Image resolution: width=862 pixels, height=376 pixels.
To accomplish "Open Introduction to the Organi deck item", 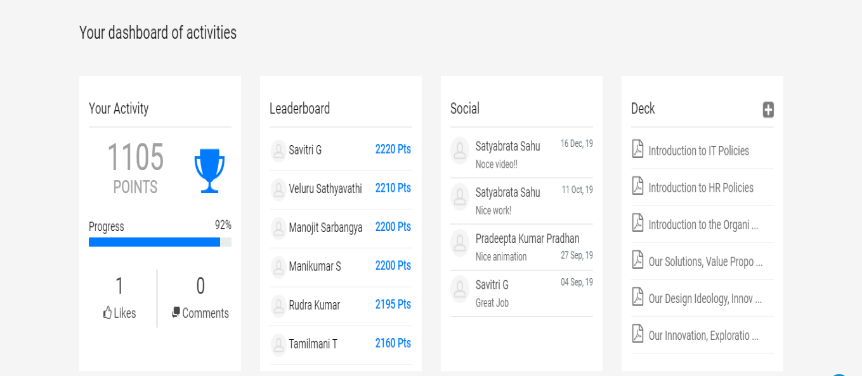I will (x=704, y=225).
